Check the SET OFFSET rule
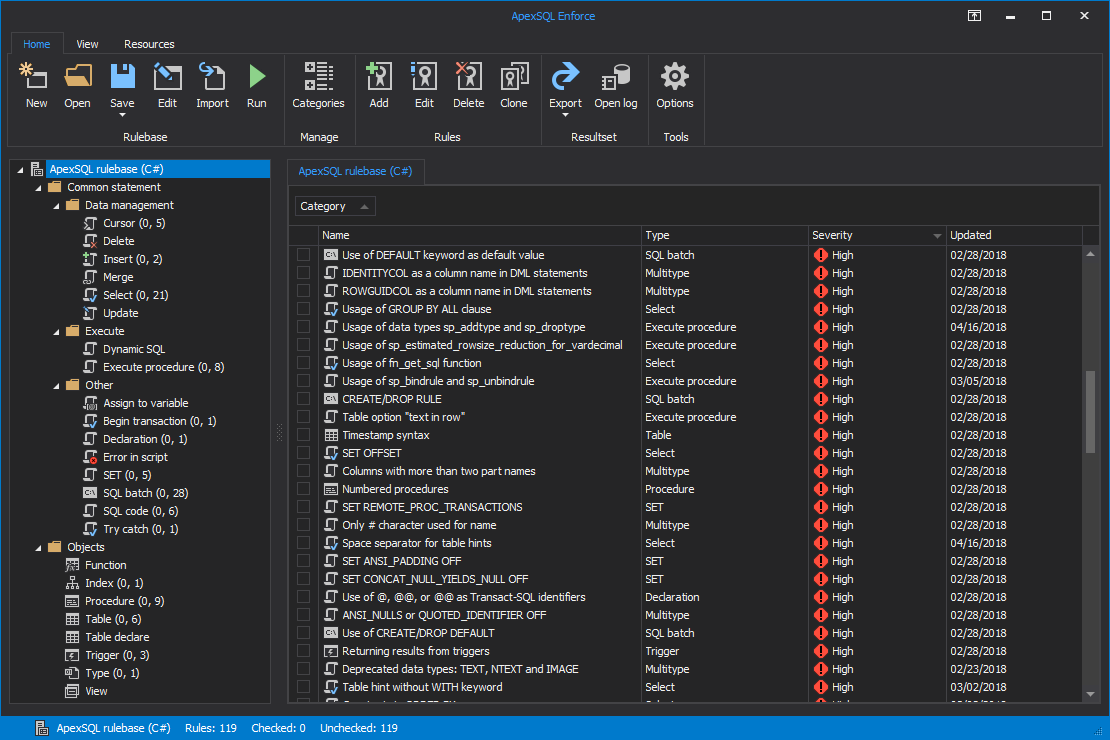The width and height of the screenshot is (1110, 740). point(304,452)
